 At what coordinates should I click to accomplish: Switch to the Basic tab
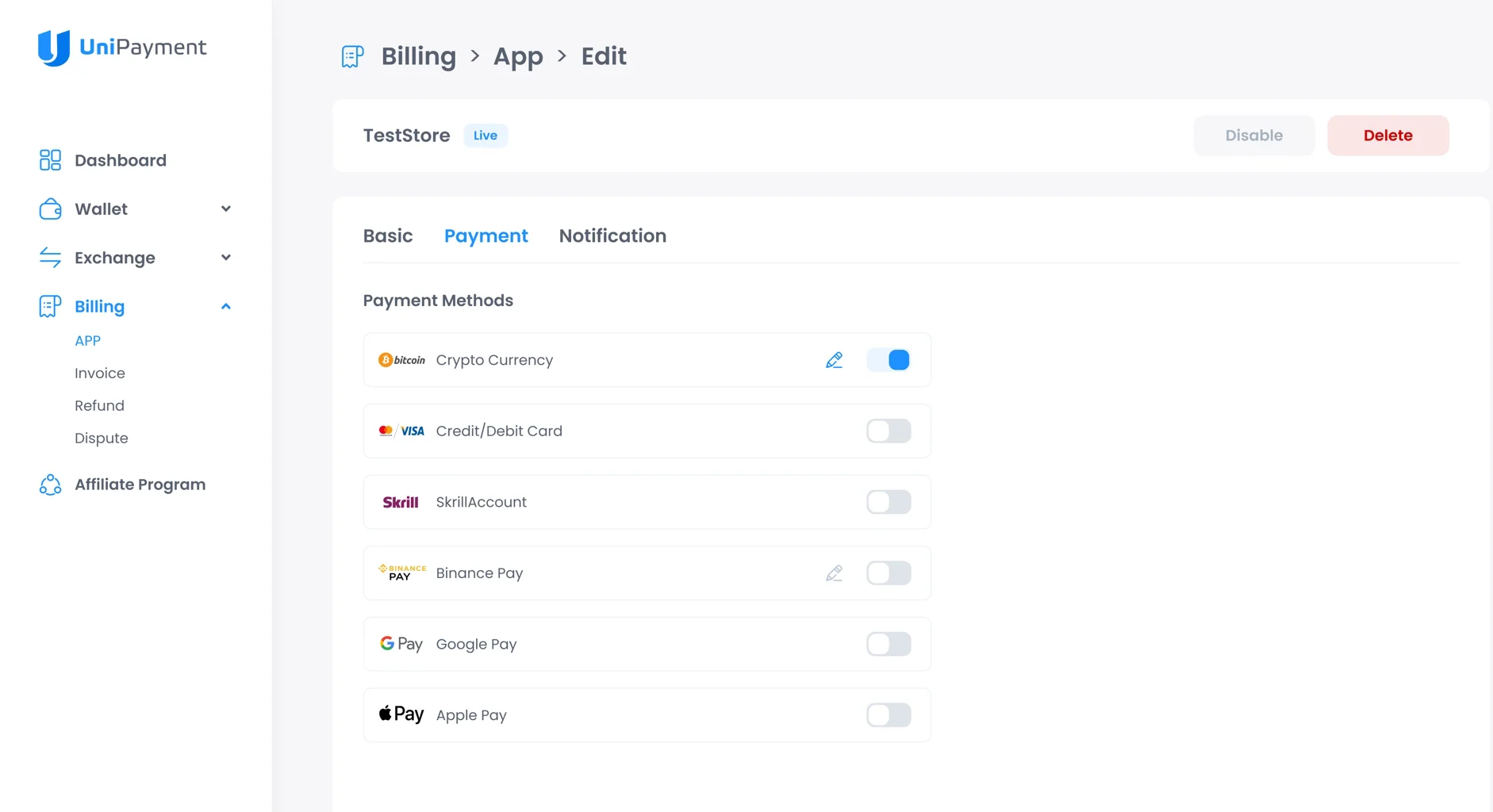(x=388, y=236)
